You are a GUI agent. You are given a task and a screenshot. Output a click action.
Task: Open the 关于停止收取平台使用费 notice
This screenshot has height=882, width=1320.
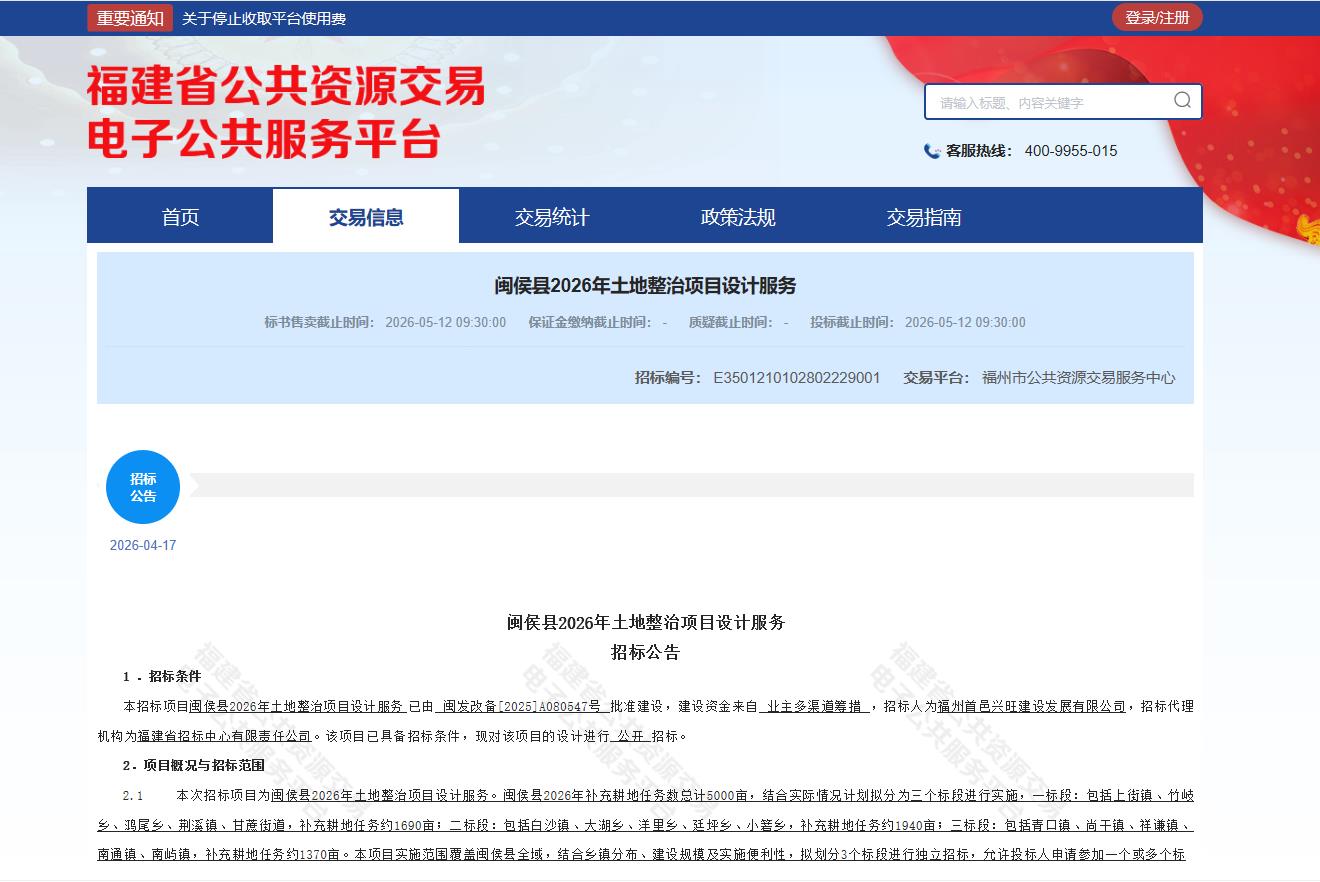pos(264,18)
